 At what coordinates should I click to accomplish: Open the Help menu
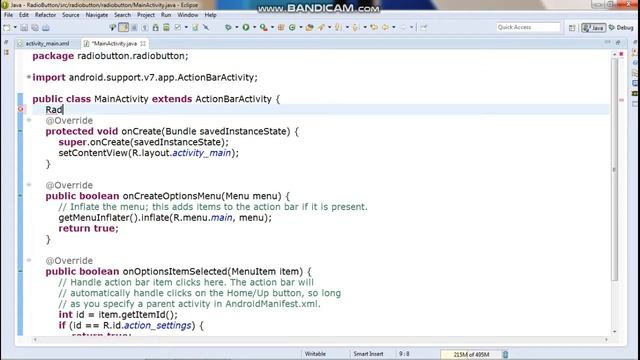(210, 15)
